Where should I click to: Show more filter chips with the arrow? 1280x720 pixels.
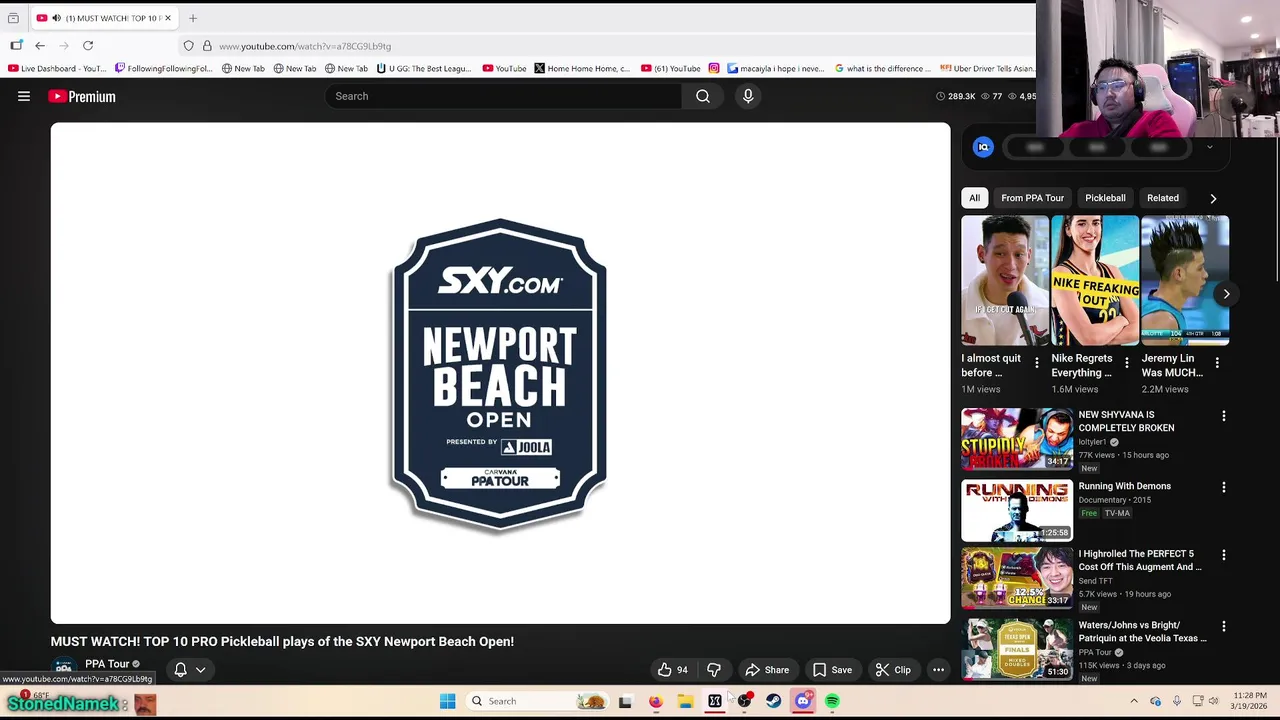click(x=1213, y=198)
